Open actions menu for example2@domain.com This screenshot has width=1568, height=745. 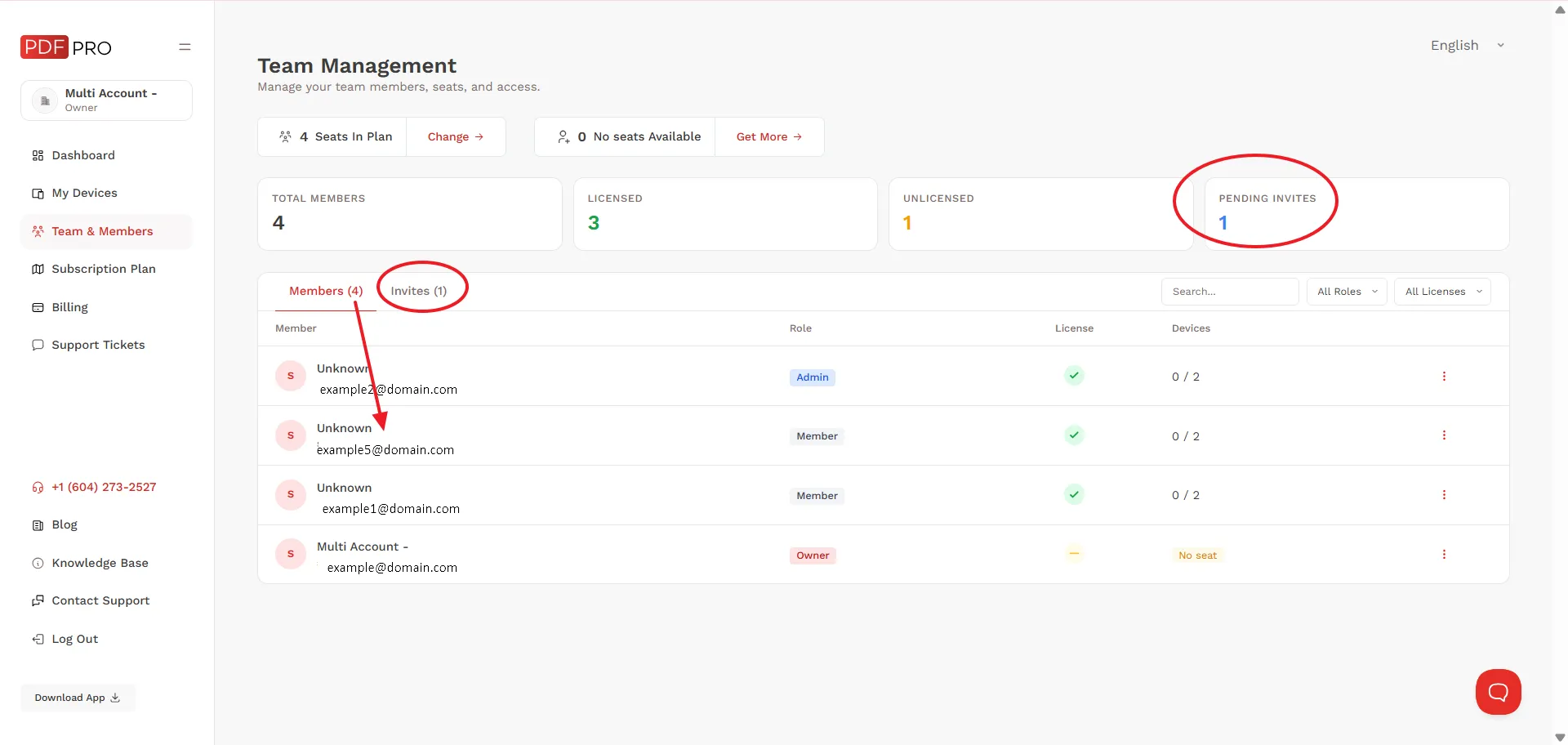tap(1444, 377)
